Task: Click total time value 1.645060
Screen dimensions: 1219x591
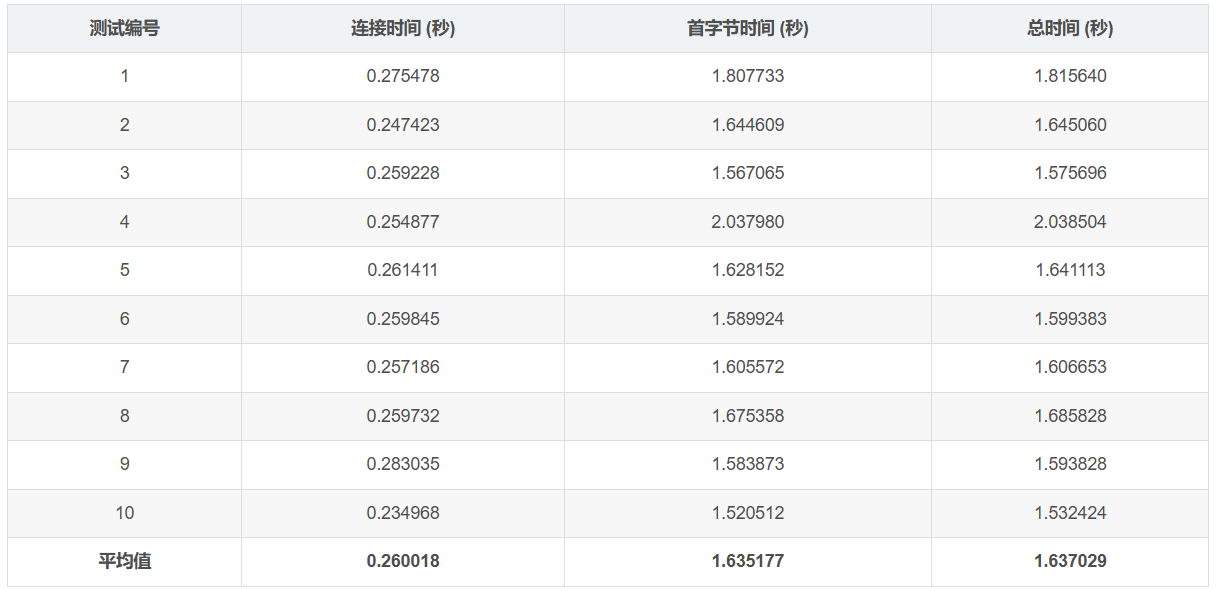Action: pyautogui.click(x=1069, y=125)
